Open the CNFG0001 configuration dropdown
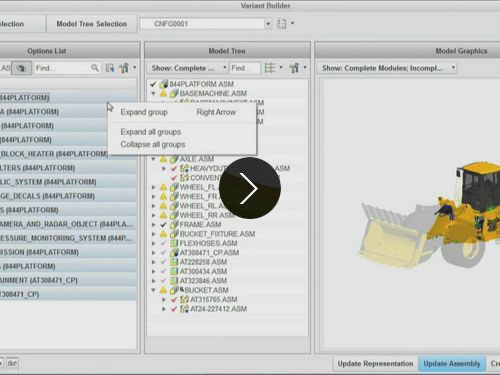500x375 pixels. point(268,24)
